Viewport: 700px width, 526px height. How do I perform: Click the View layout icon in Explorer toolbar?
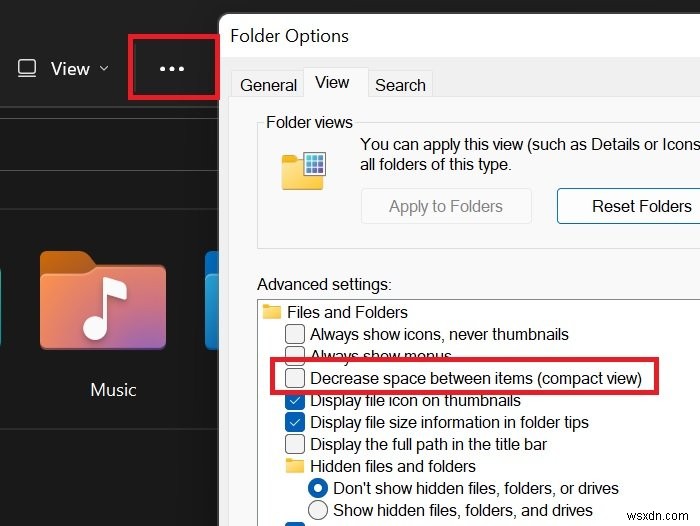pyautogui.click(x=27, y=68)
